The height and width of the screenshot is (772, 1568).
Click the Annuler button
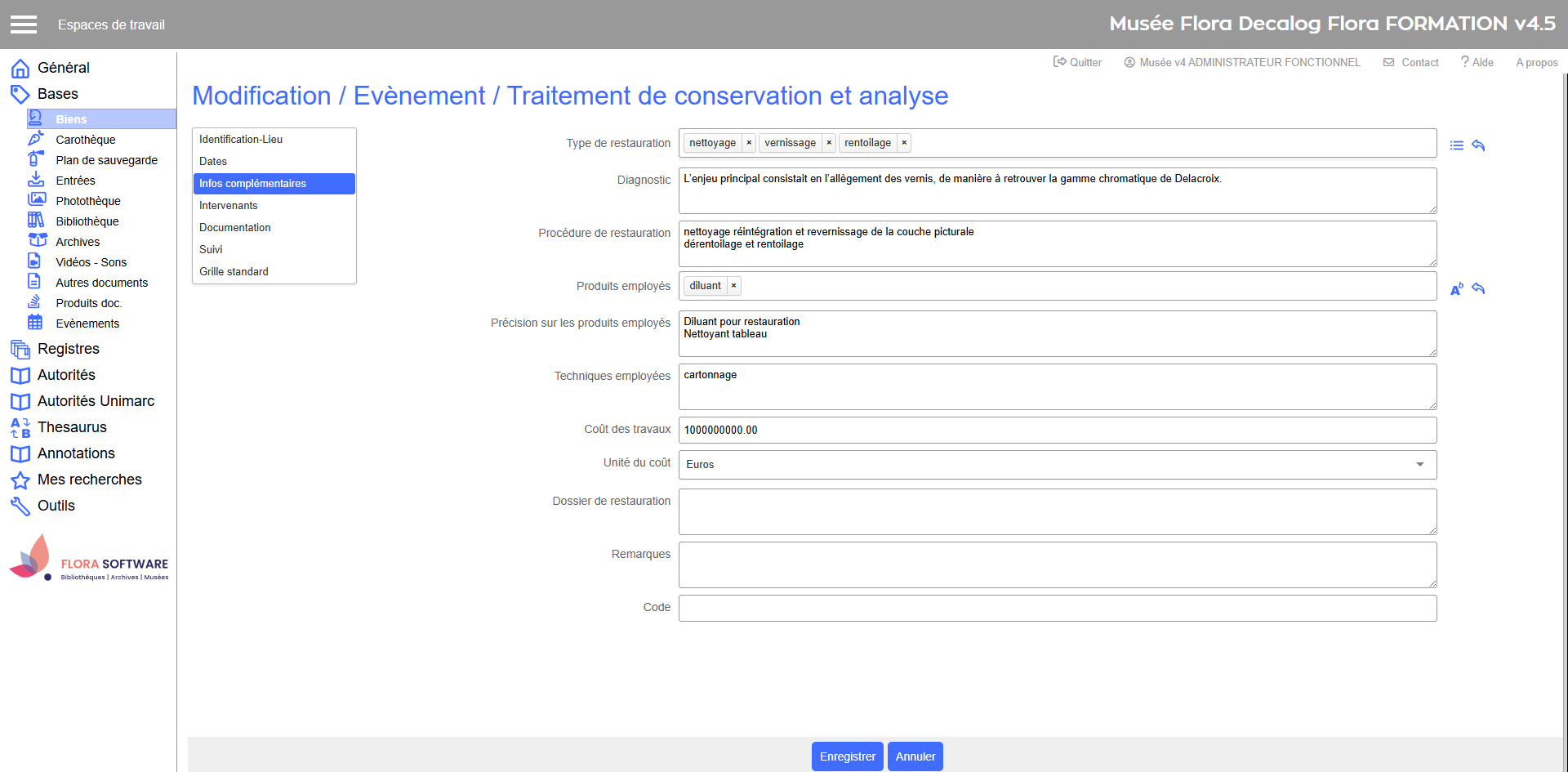(915, 756)
